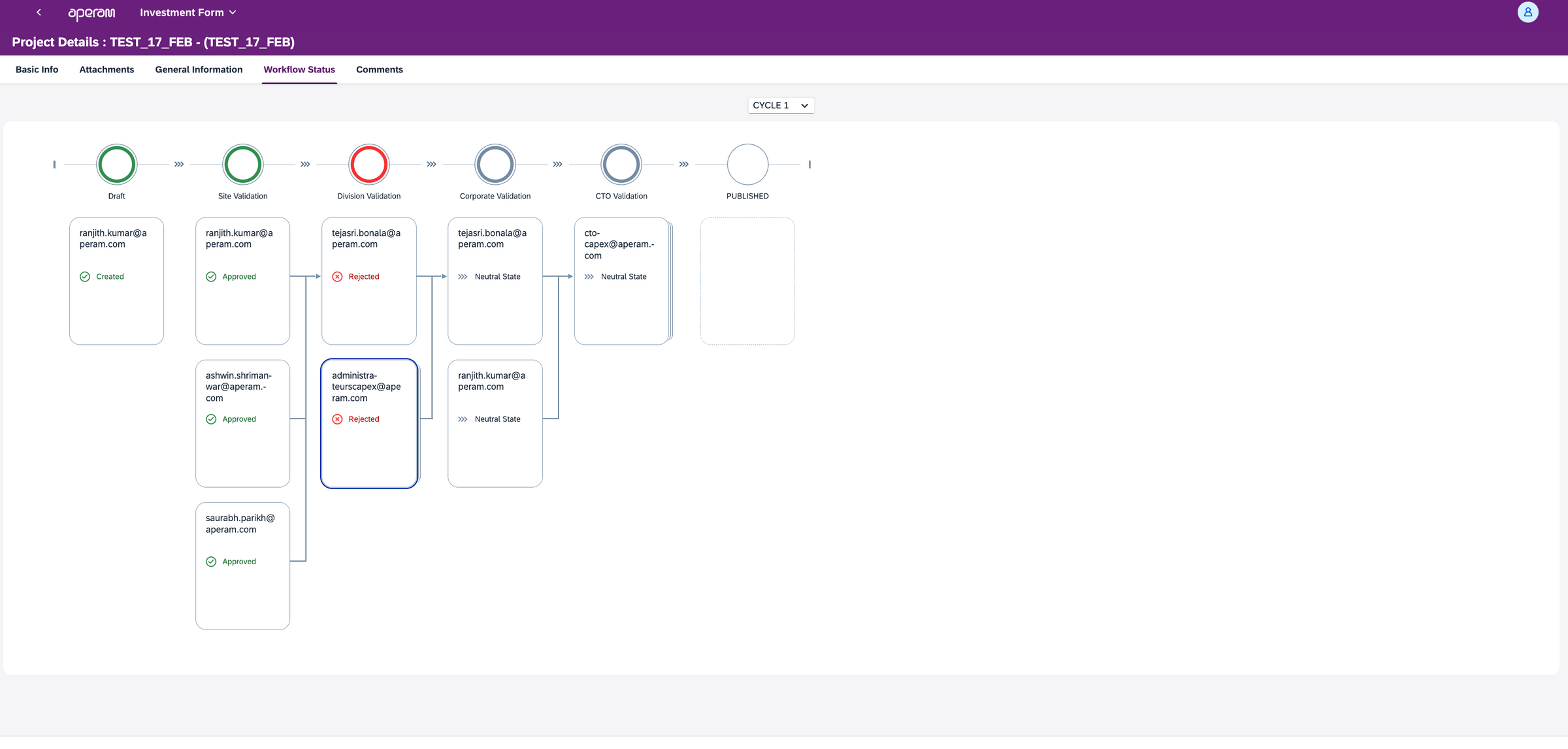Open the Comments tab

point(379,70)
